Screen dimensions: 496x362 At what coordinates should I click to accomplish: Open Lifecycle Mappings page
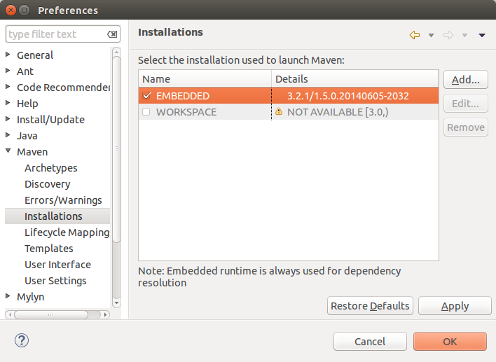[67, 232]
